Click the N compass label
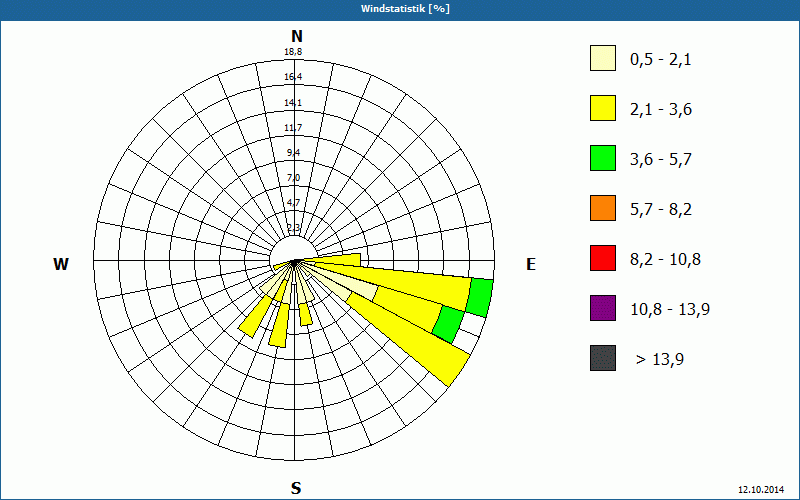This screenshot has width=800, height=500. (x=297, y=37)
